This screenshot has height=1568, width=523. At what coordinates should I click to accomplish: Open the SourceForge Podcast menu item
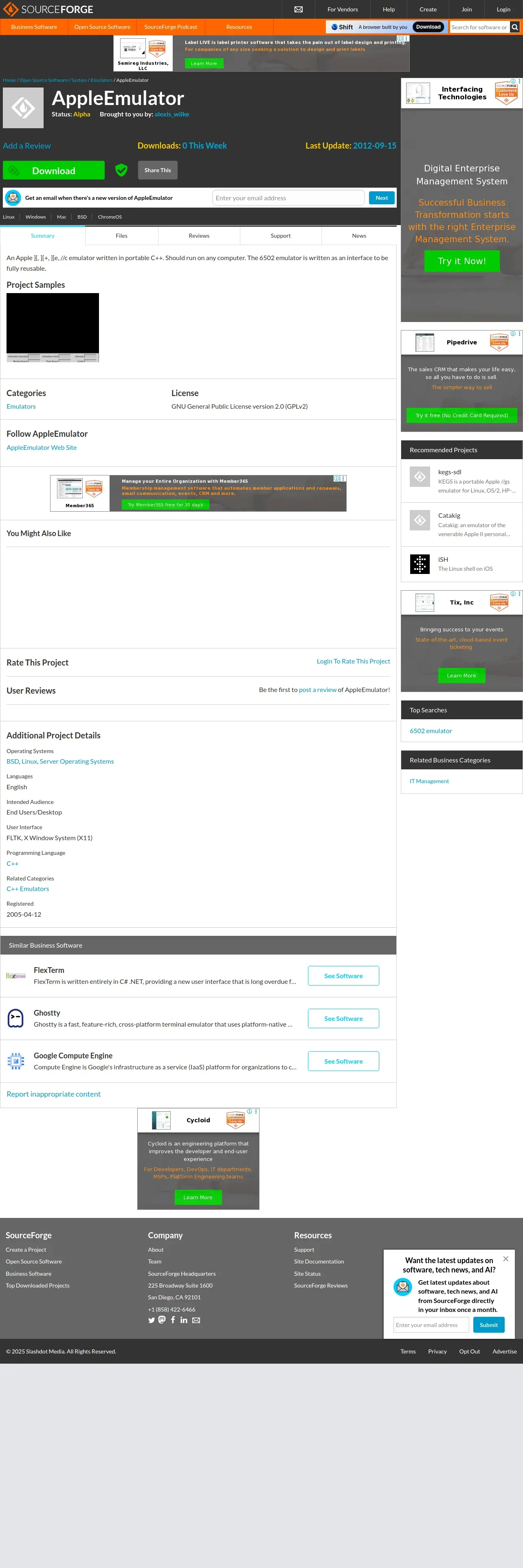pyautogui.click(x=171, y=27)
